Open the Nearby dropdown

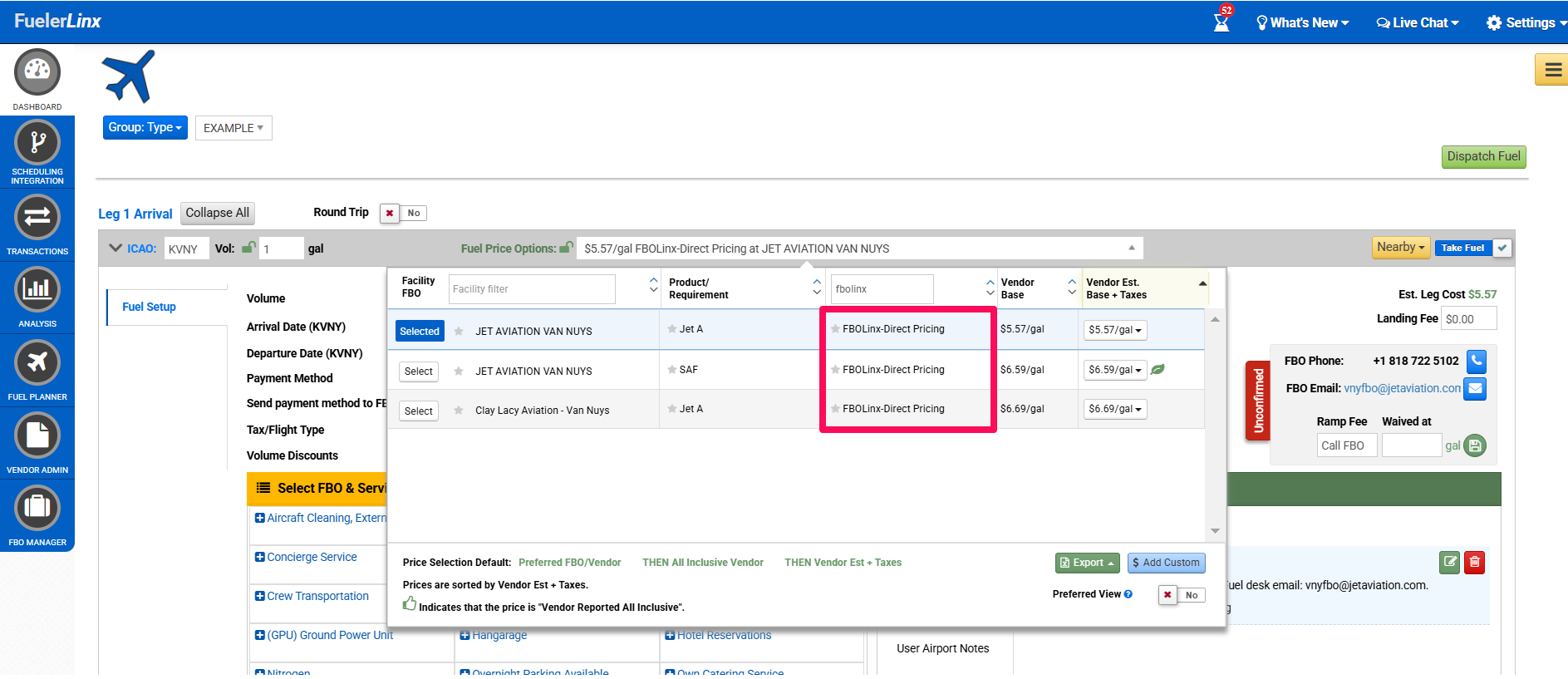click(x=1401, y=247)
